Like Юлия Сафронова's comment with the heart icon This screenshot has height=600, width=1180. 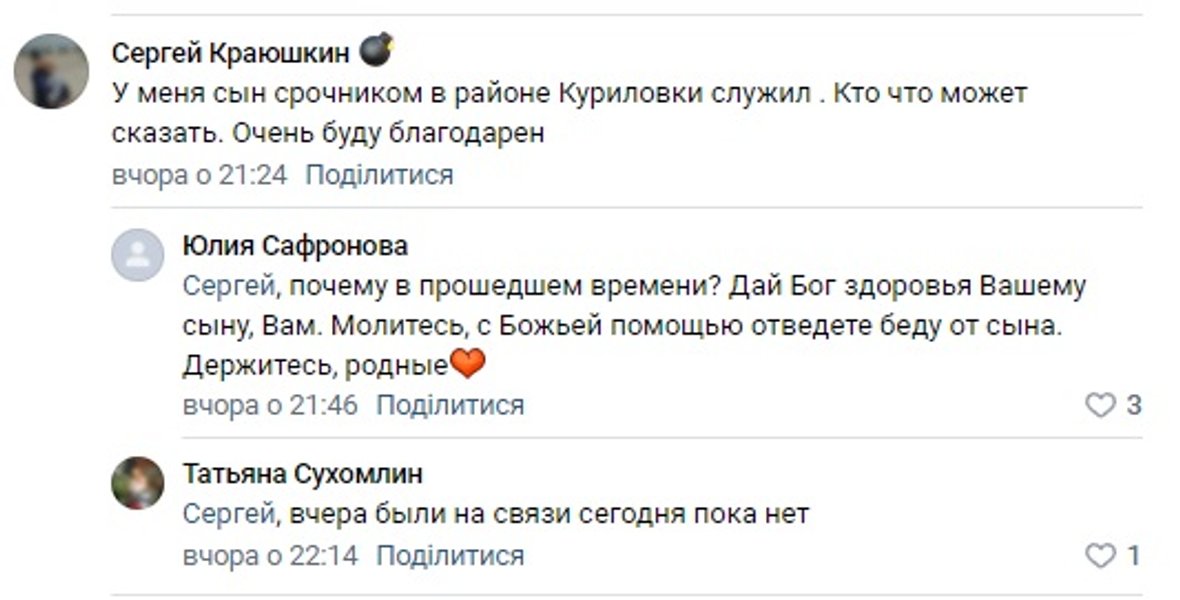pyautogui.click(x=1101, y=405)
